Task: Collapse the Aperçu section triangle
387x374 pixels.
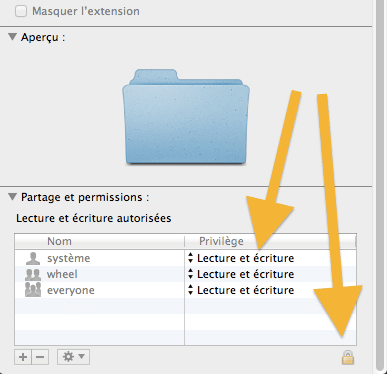Action: pyautogui.click(x=12, y=36)
